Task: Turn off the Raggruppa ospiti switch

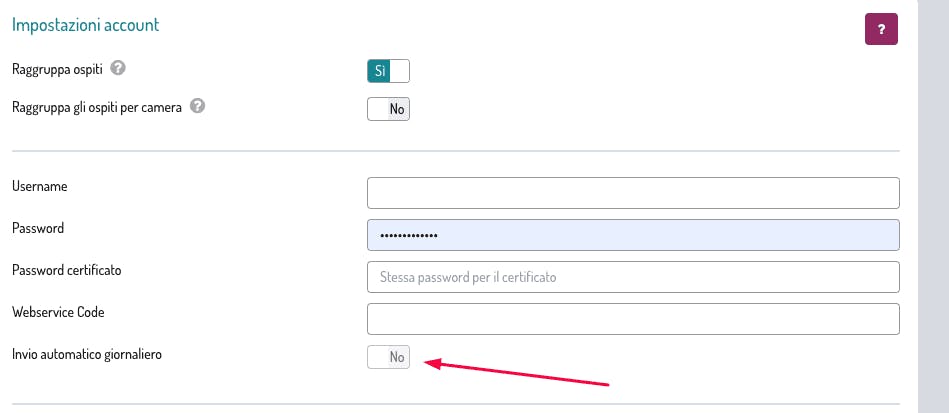Action: [x=389, y=71]
